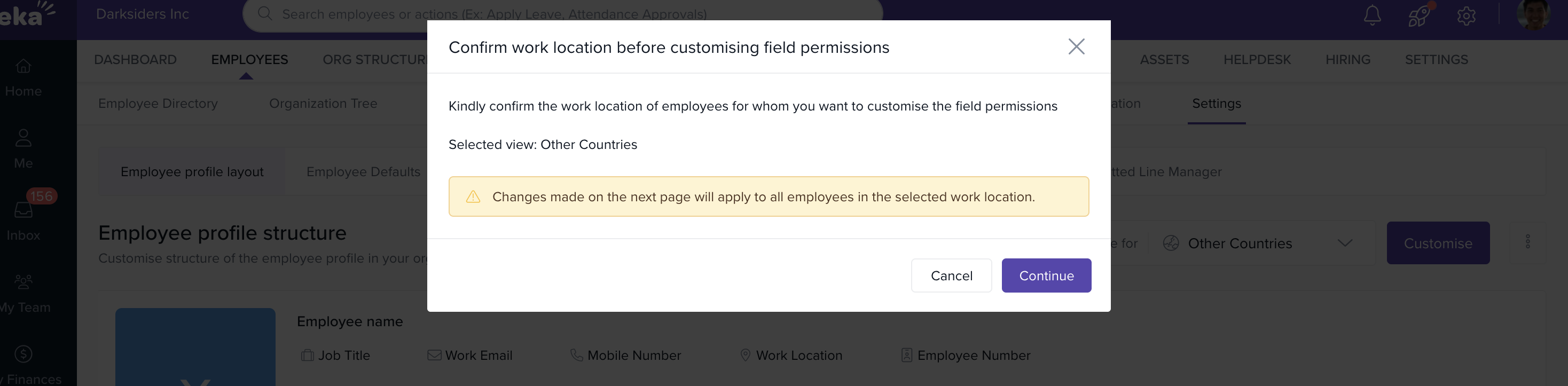The width and height of the screenshot is (1568, 386).
Task: Click the rocket icon in header
Action: (1418, 15)
